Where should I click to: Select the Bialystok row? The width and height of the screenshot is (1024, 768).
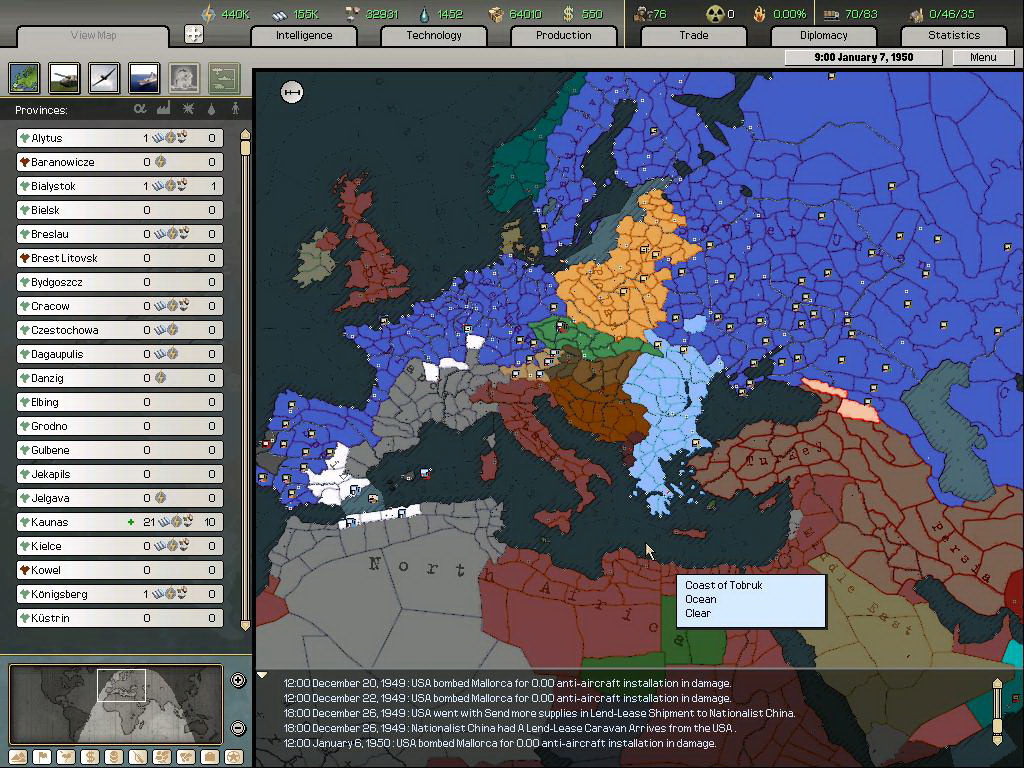click(120, 186)
